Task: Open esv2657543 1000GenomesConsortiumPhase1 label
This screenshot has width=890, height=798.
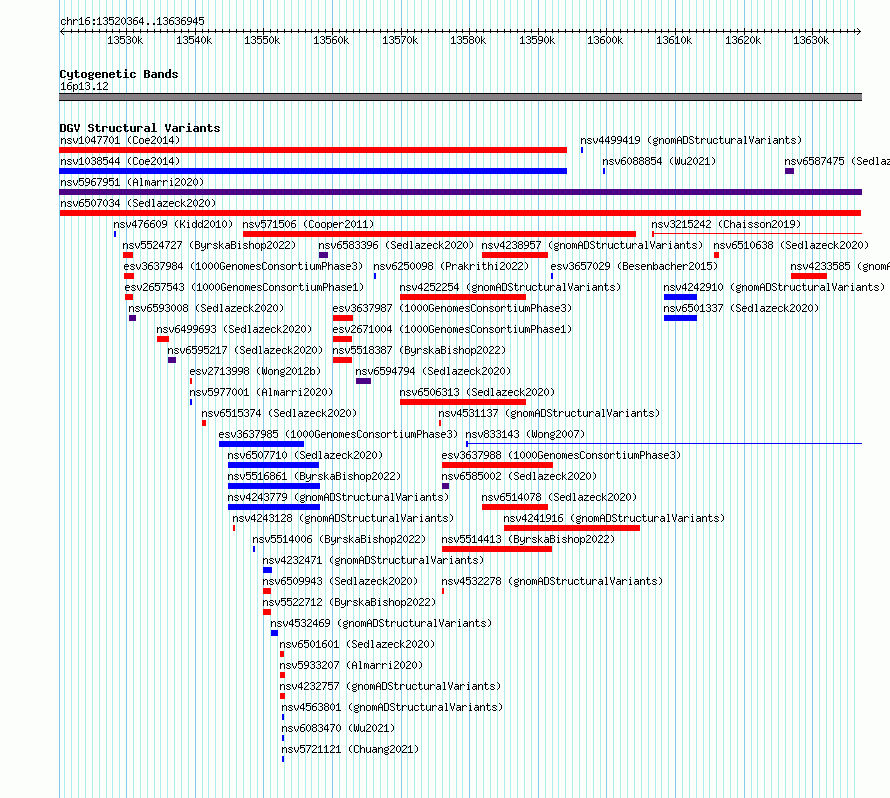Action: [245, 287]
